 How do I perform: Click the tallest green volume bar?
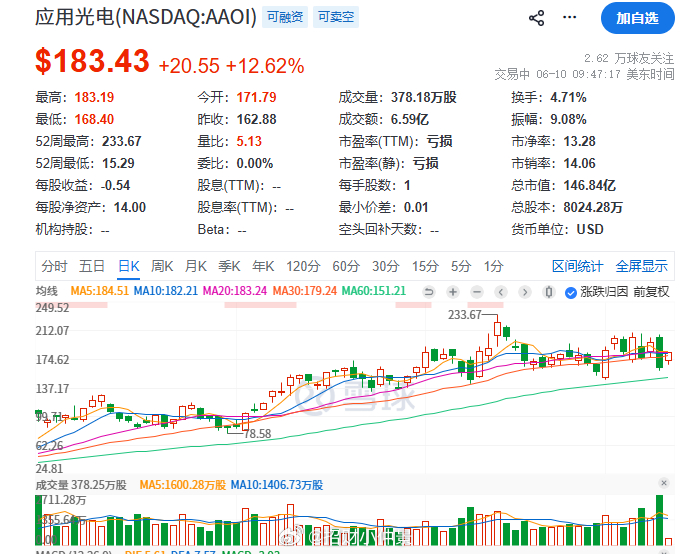tap(659, 520)
